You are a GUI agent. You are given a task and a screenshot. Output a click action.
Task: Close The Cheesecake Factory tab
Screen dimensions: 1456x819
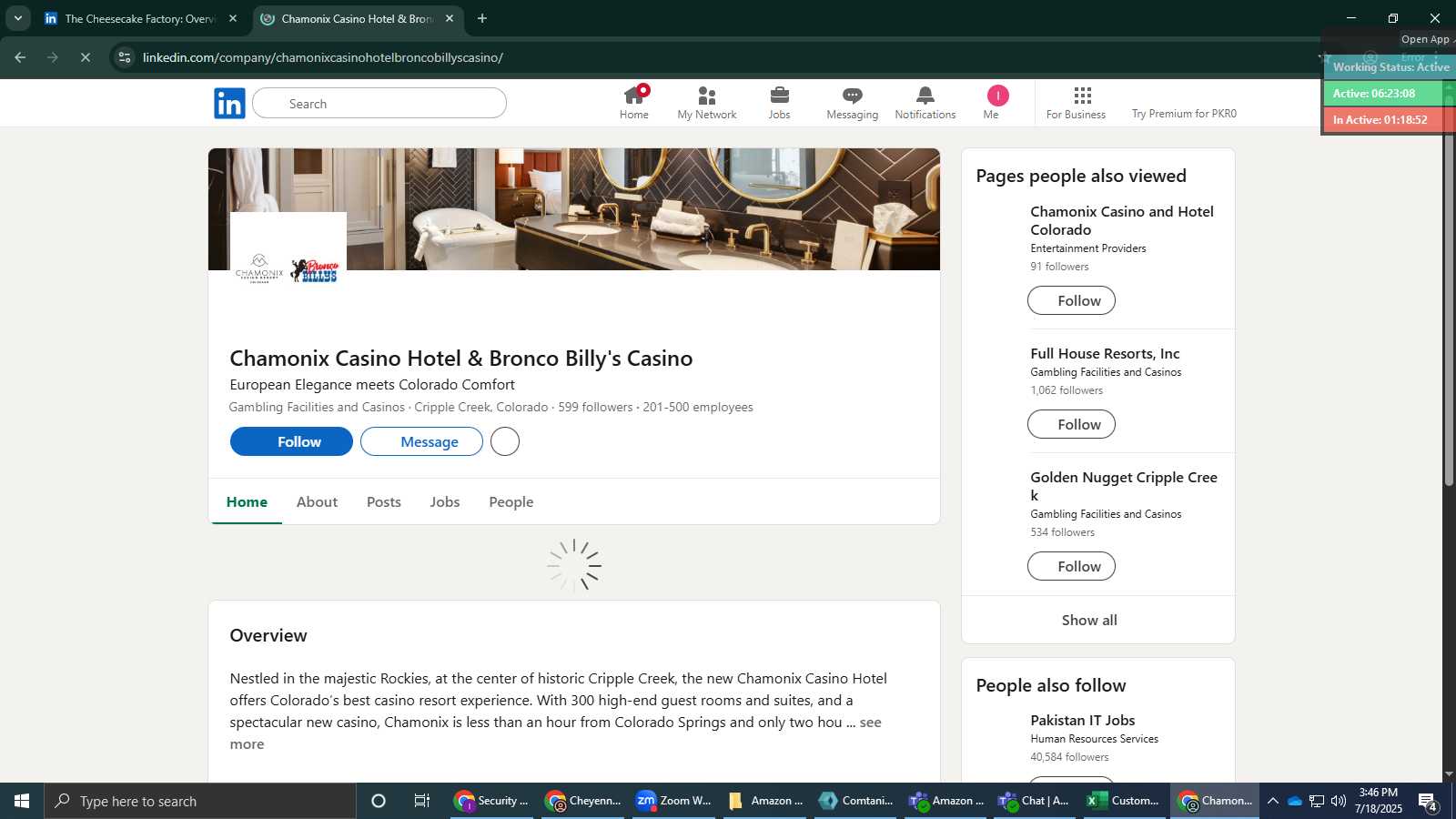[233, 18]
